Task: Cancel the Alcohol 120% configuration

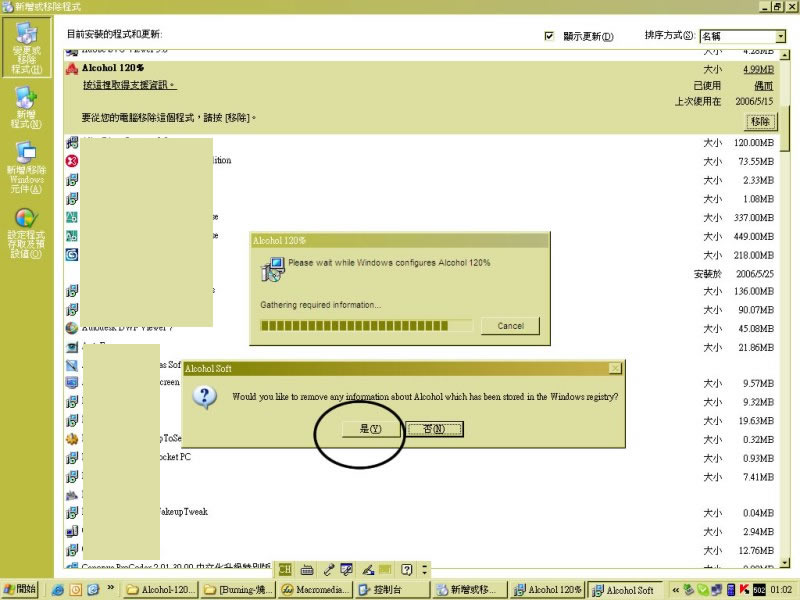Action: (x=510, y=326)
